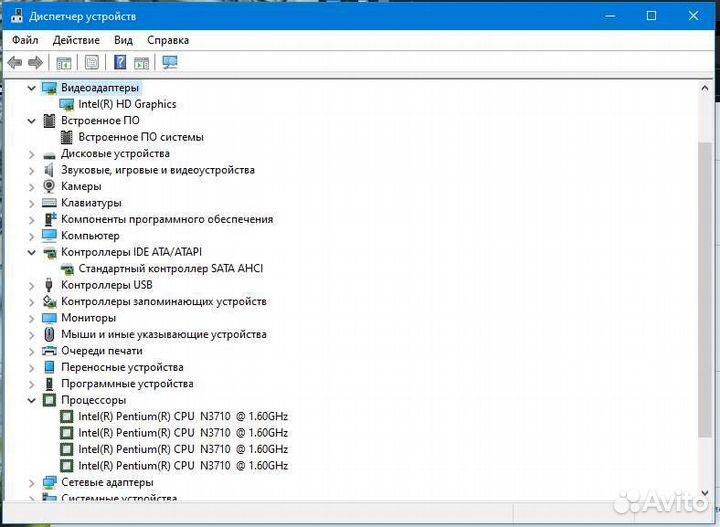Screen dimensions: 720x527
Task: Expand the Сетевые адаптеры category
Action: click(x=32, y=482)
